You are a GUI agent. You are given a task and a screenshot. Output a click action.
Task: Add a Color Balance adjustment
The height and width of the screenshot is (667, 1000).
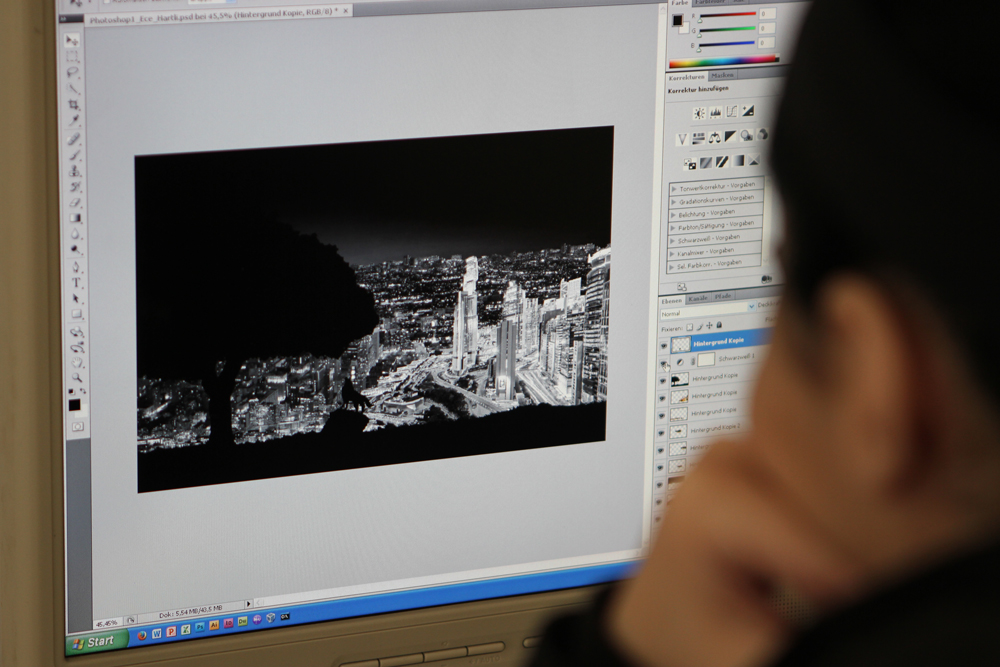714,137
